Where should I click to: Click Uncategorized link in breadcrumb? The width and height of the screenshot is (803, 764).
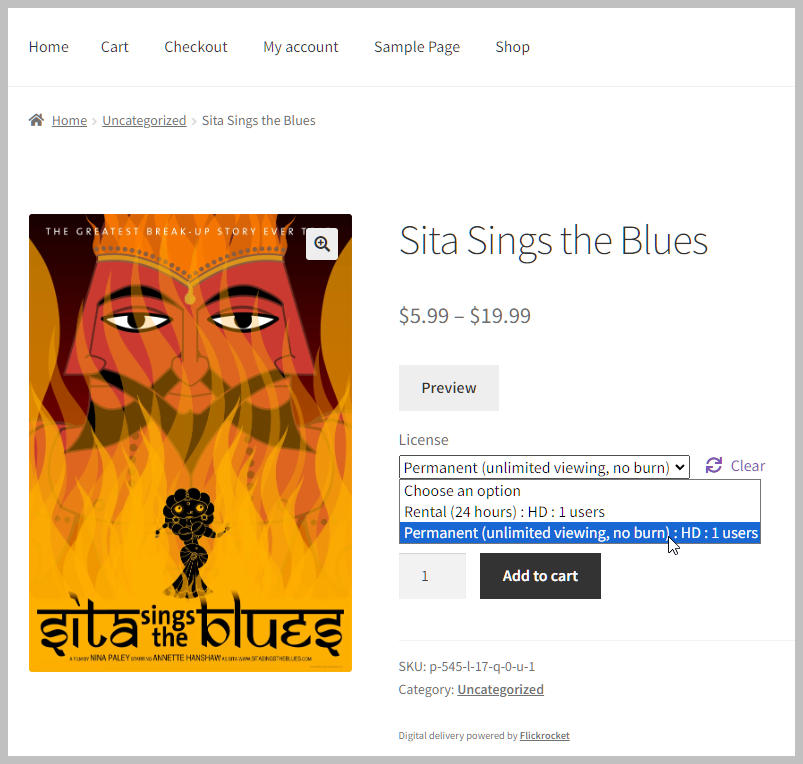(144, 120)
